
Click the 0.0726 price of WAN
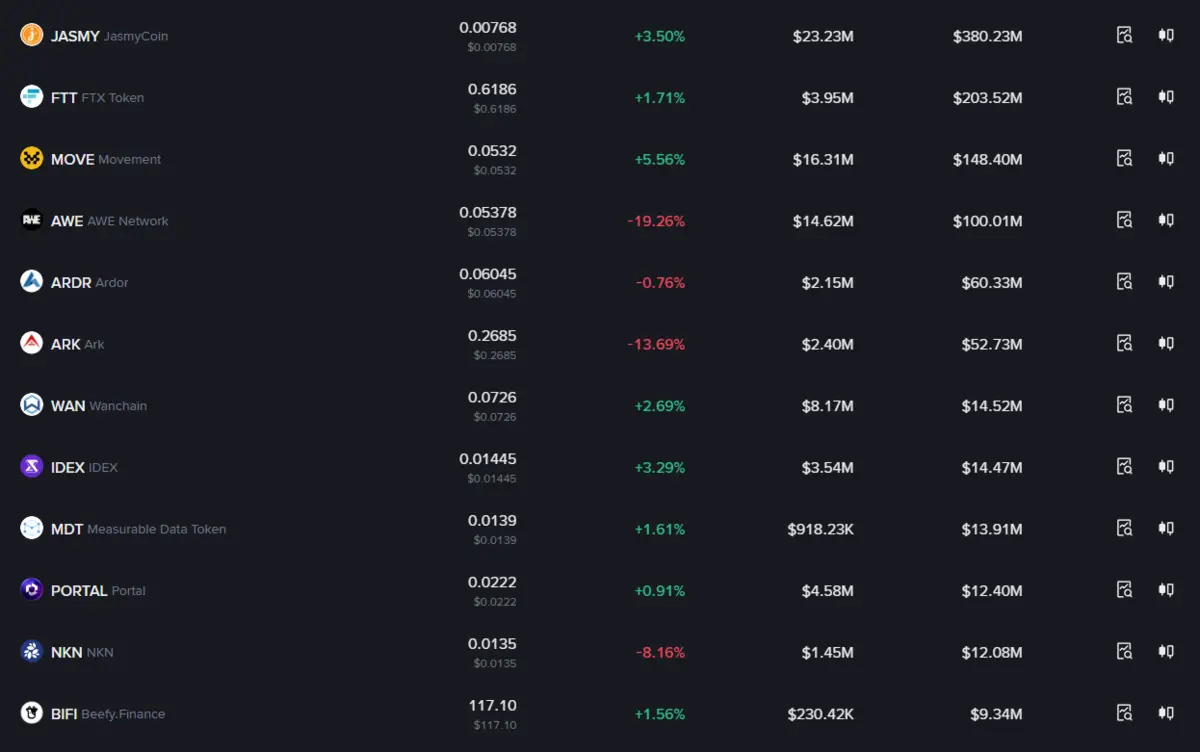(493, 397)
